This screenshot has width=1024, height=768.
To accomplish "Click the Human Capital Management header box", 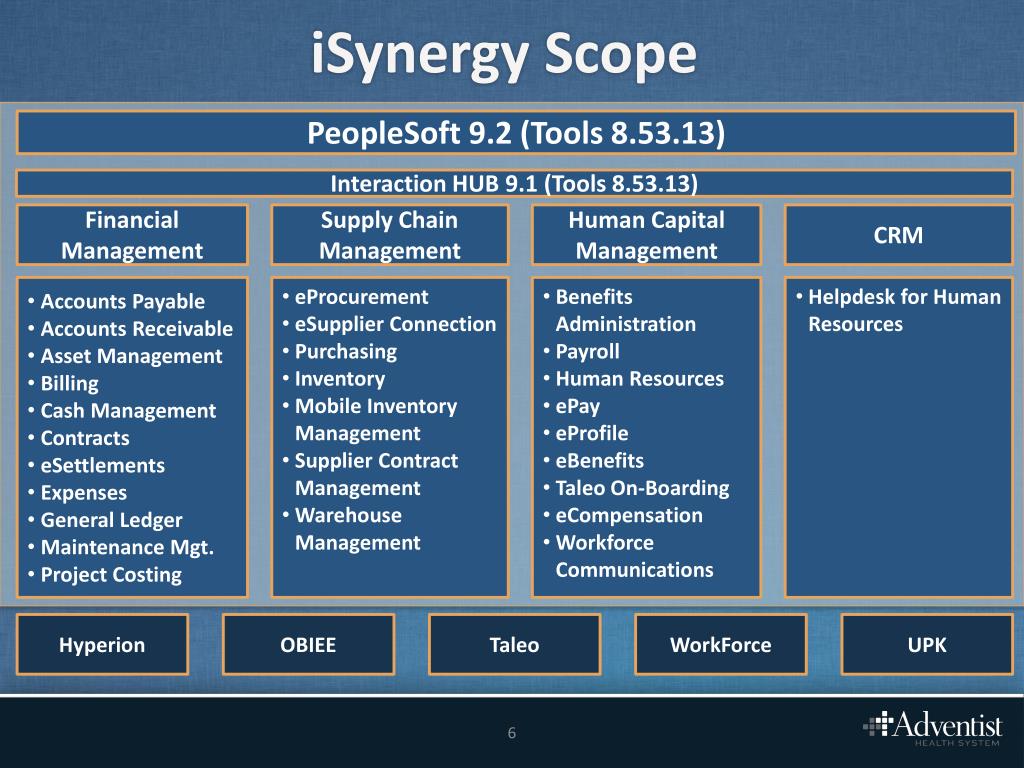I will coord(647,235).
